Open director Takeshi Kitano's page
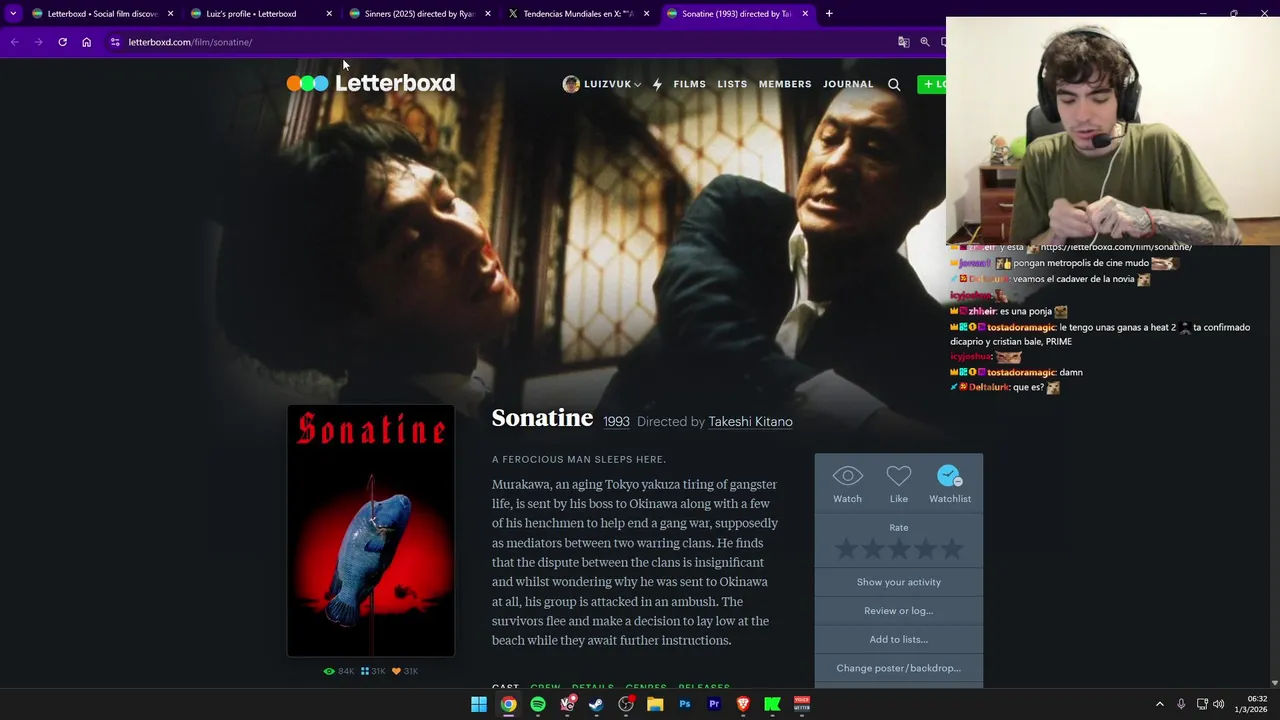The height and width of the screenshot is (720, 1280). pos(750,422)
